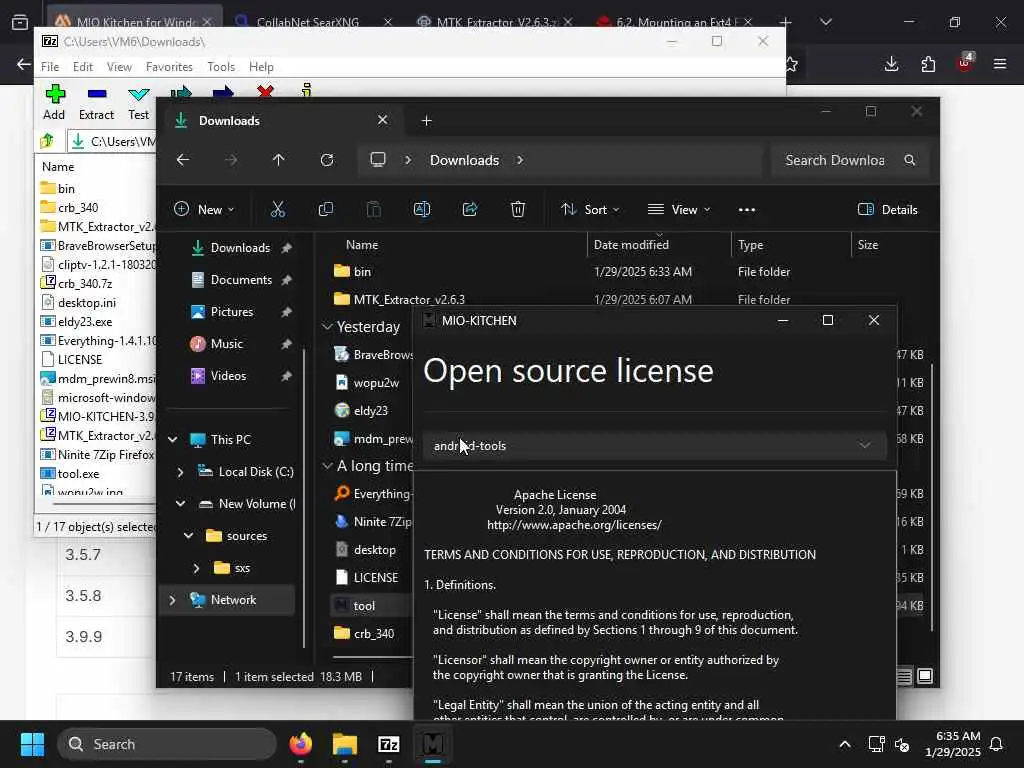Open the Favorites menu in 7-Zip

click(x=169, y=67)
